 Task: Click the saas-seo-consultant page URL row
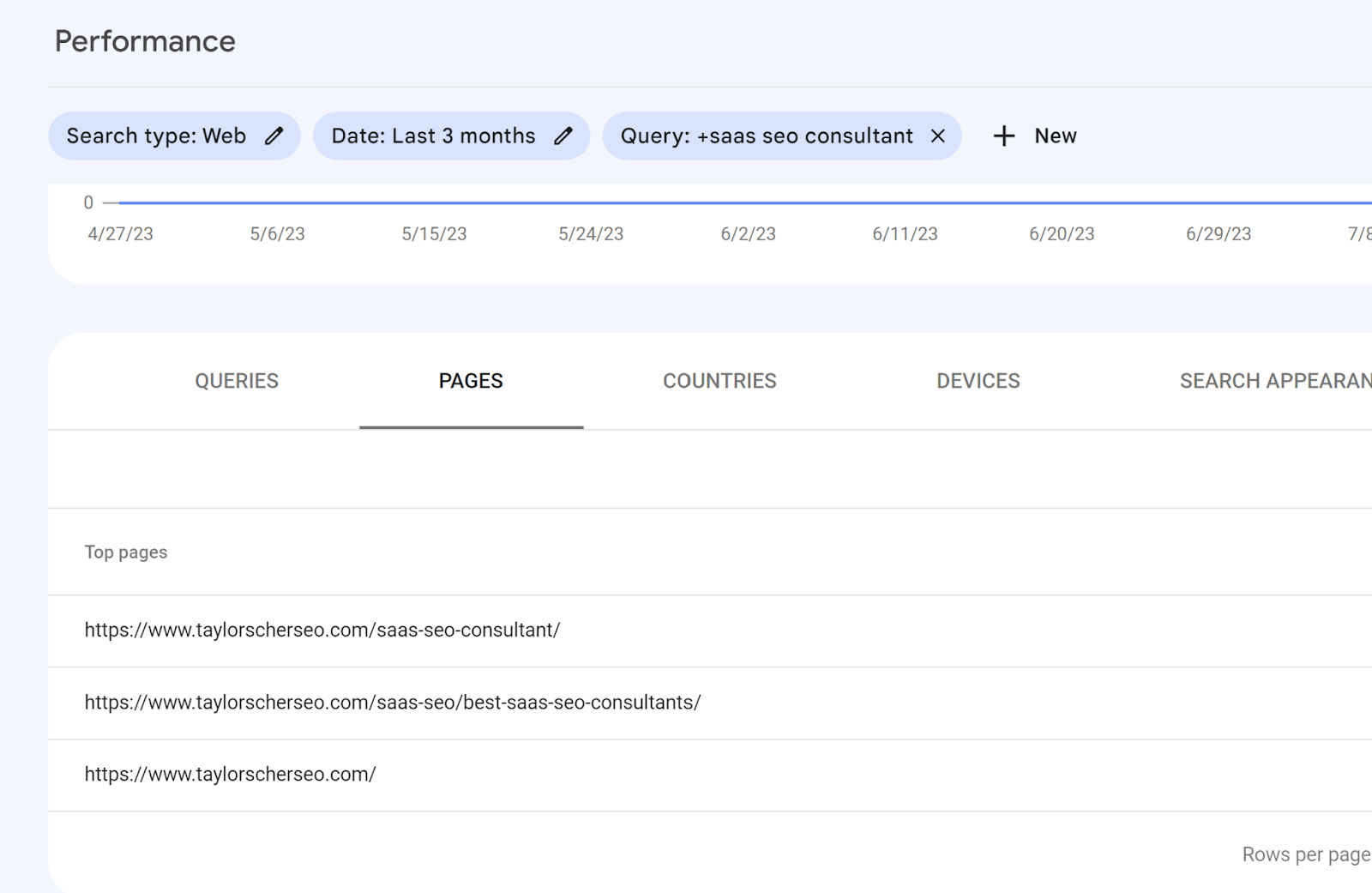click(x=322, y=631)
